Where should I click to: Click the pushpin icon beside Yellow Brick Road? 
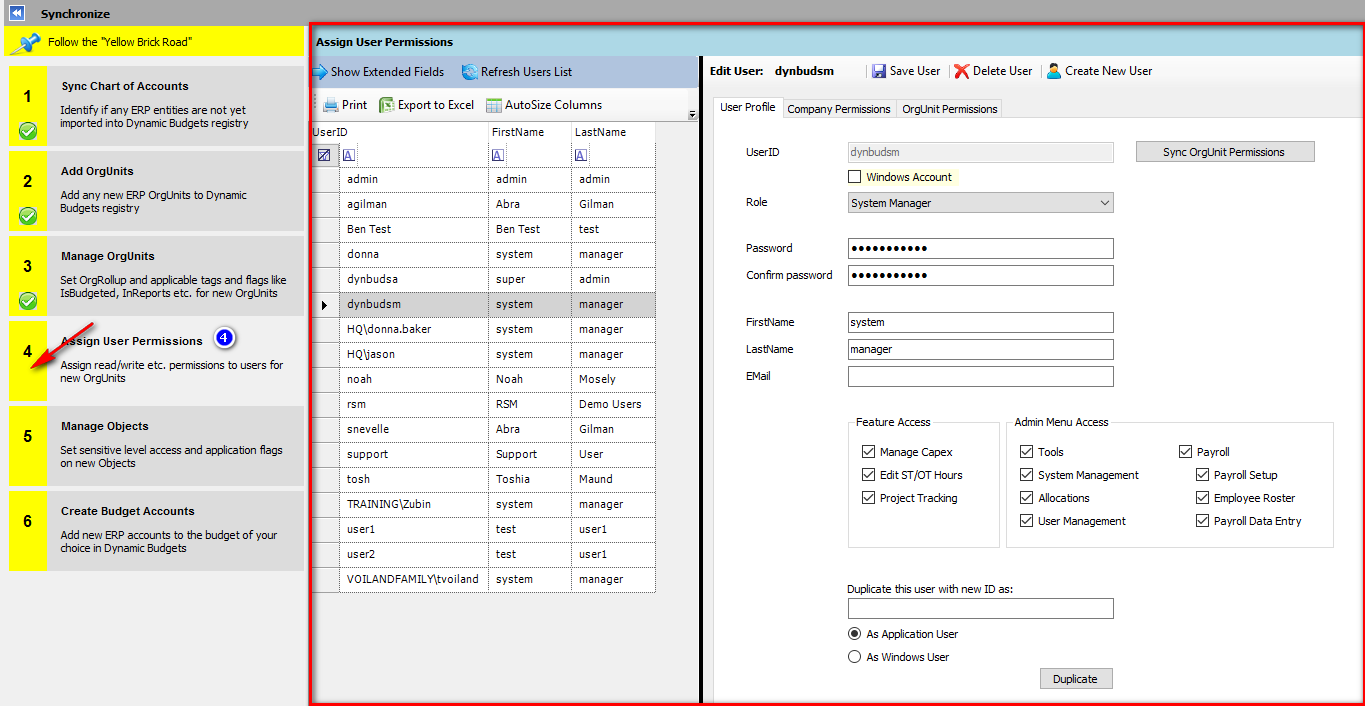point(24,42)
